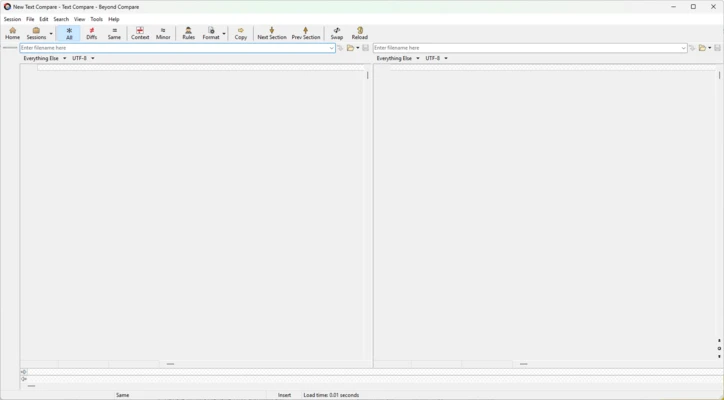Click the right pane horizontal scrollbar handle
Viewport: 724px width, 400px height.
click(x=523, y=364)
